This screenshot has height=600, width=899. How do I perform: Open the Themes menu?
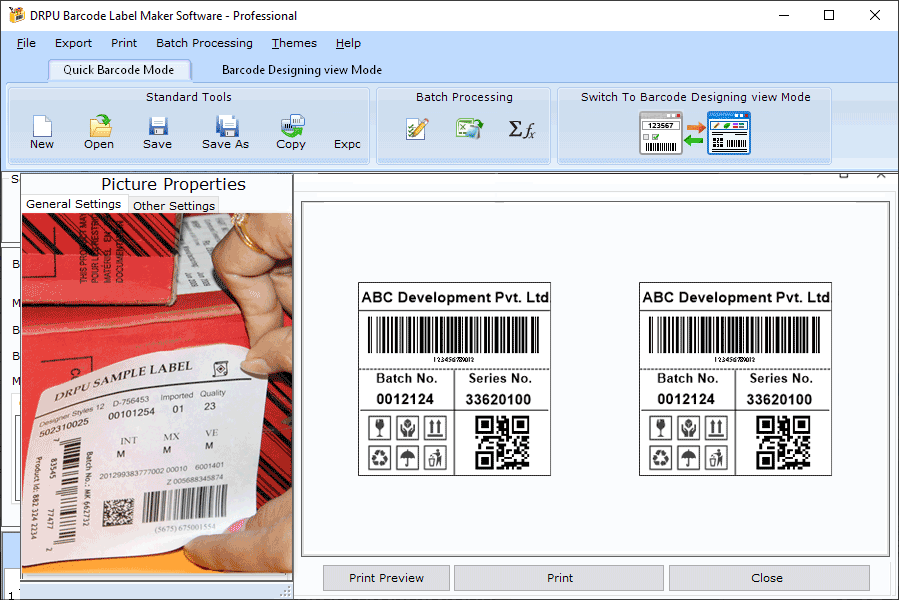pos(293,43)
